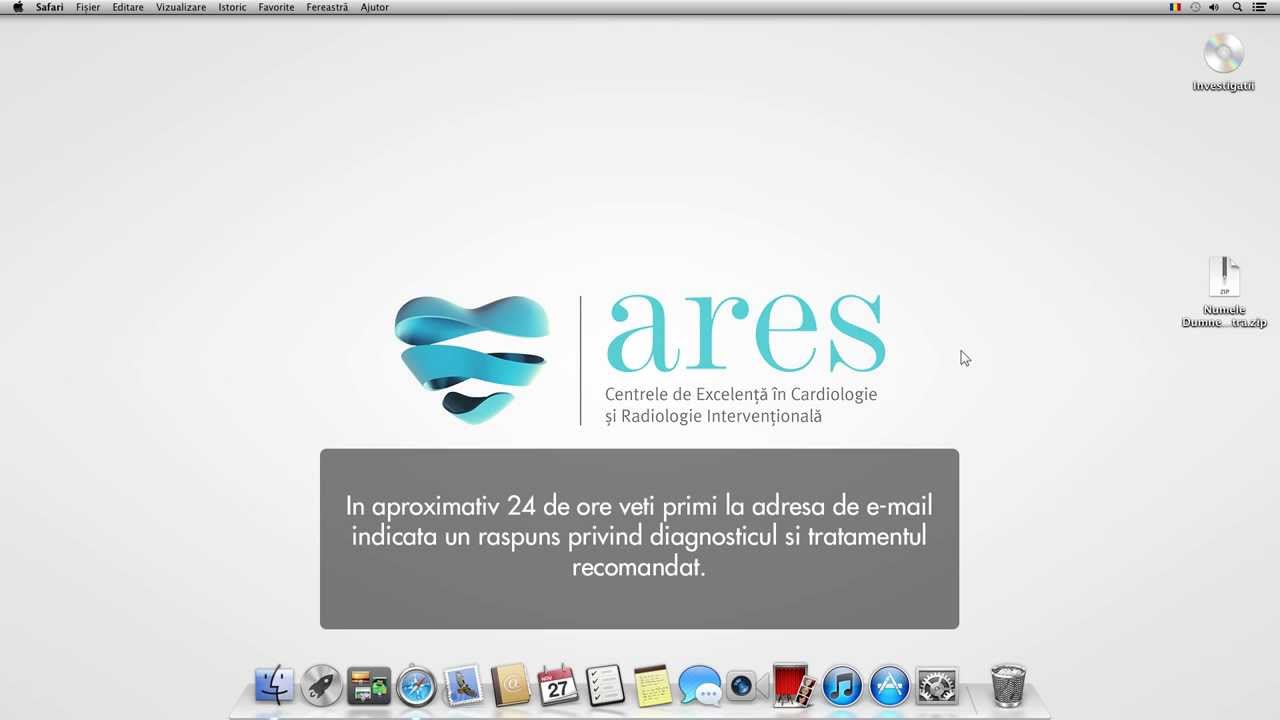
Task: Open Launchpad from the Dock
Action: coord(321,686)
